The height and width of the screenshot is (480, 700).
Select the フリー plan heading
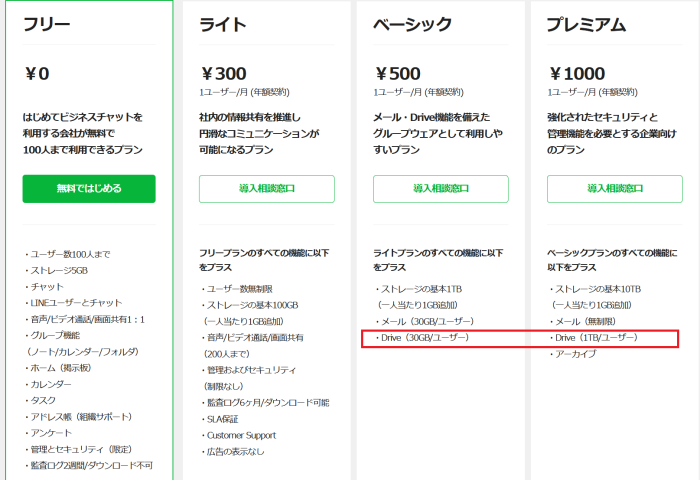[x=46, y=24]
